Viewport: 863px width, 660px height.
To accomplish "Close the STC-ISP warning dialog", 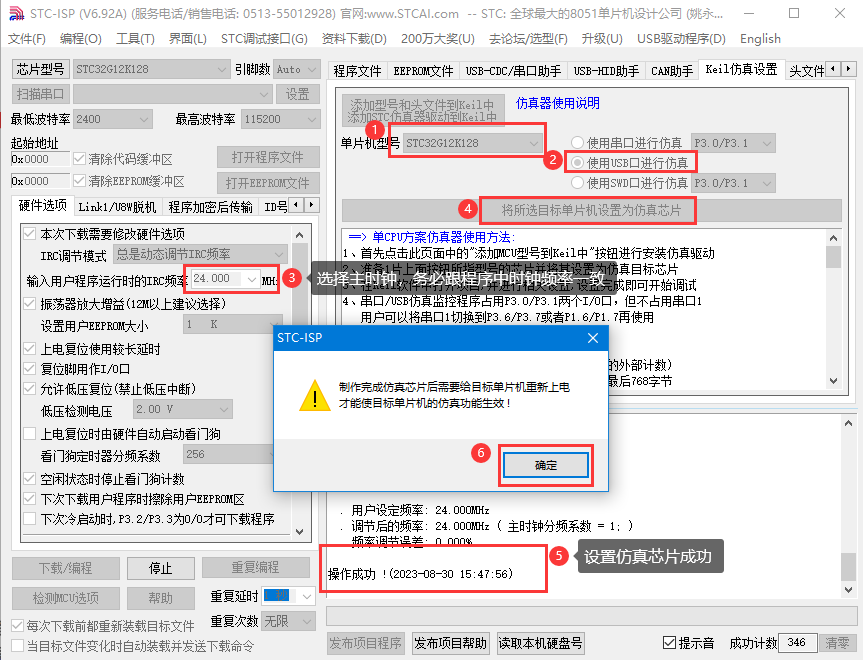I will 593,338.
